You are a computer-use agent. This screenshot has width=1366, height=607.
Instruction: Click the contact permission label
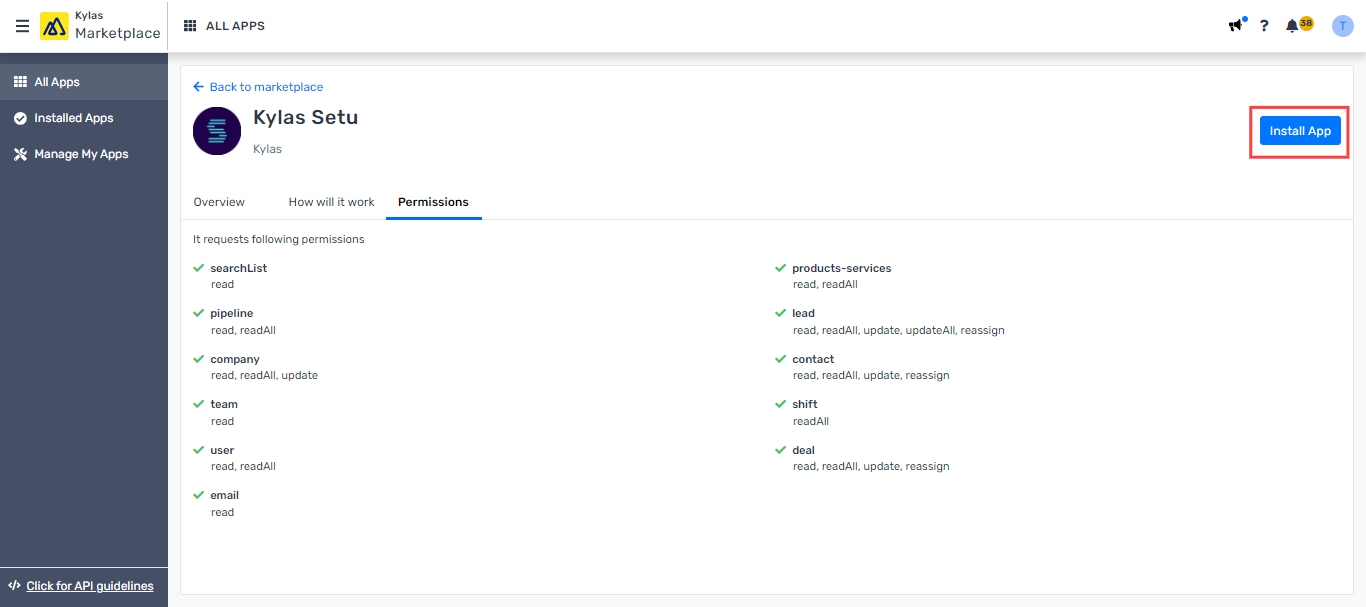coord(813,359)
